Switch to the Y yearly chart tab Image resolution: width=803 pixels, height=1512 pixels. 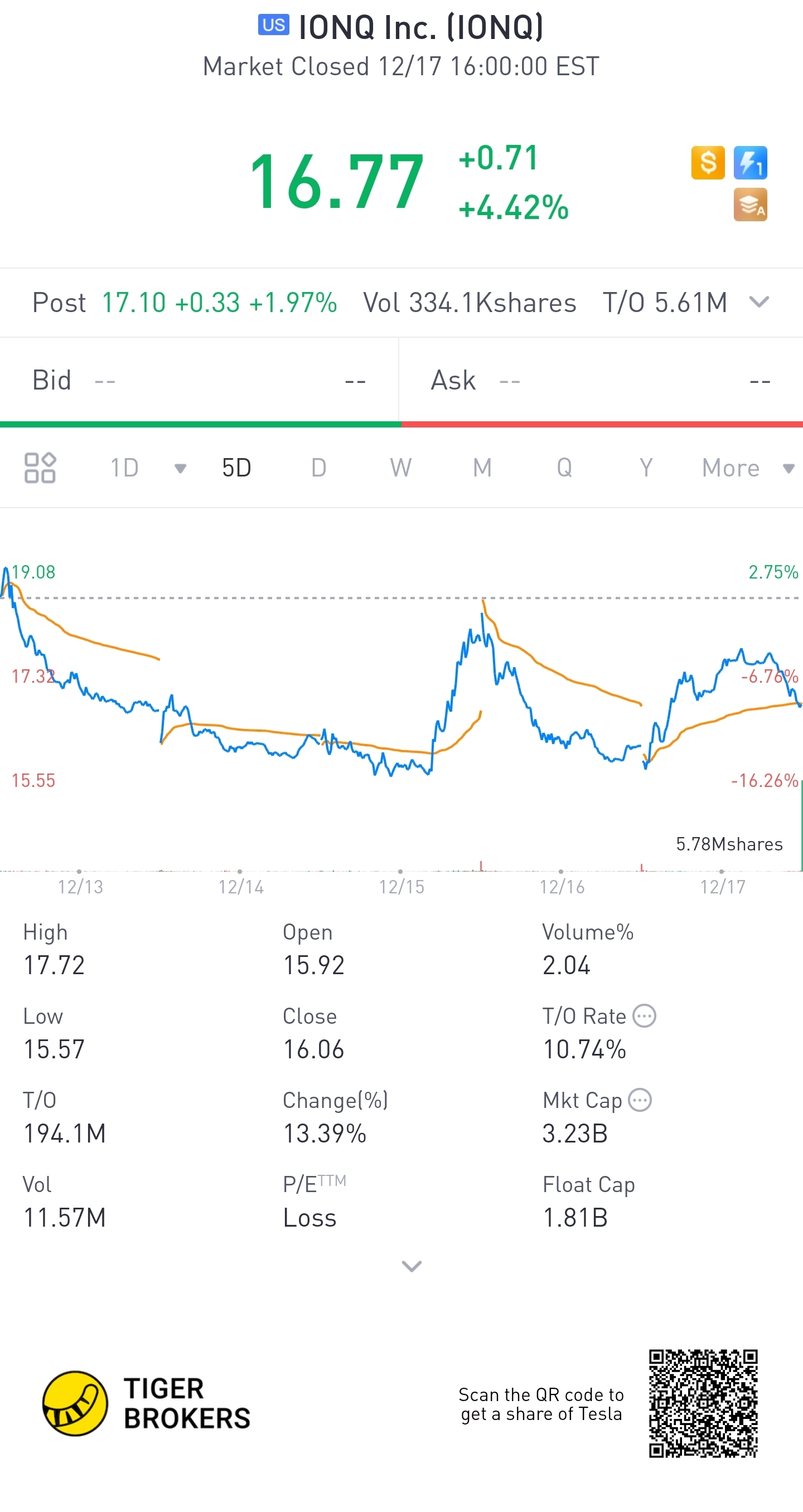click(646, 468)
